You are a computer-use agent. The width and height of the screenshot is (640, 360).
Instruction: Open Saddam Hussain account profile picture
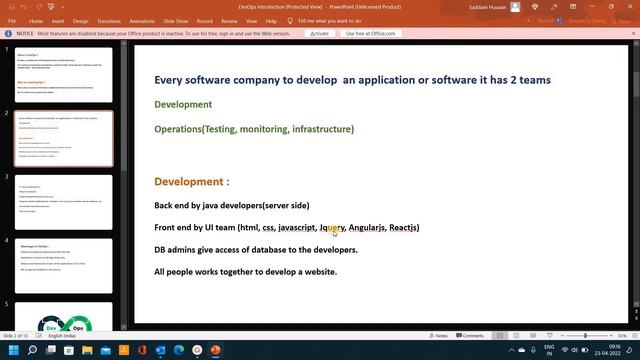point(516,7)
